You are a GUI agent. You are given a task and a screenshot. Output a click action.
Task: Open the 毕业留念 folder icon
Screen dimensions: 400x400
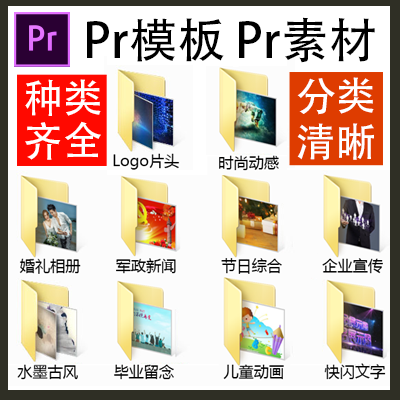click(x=145, y=321)
